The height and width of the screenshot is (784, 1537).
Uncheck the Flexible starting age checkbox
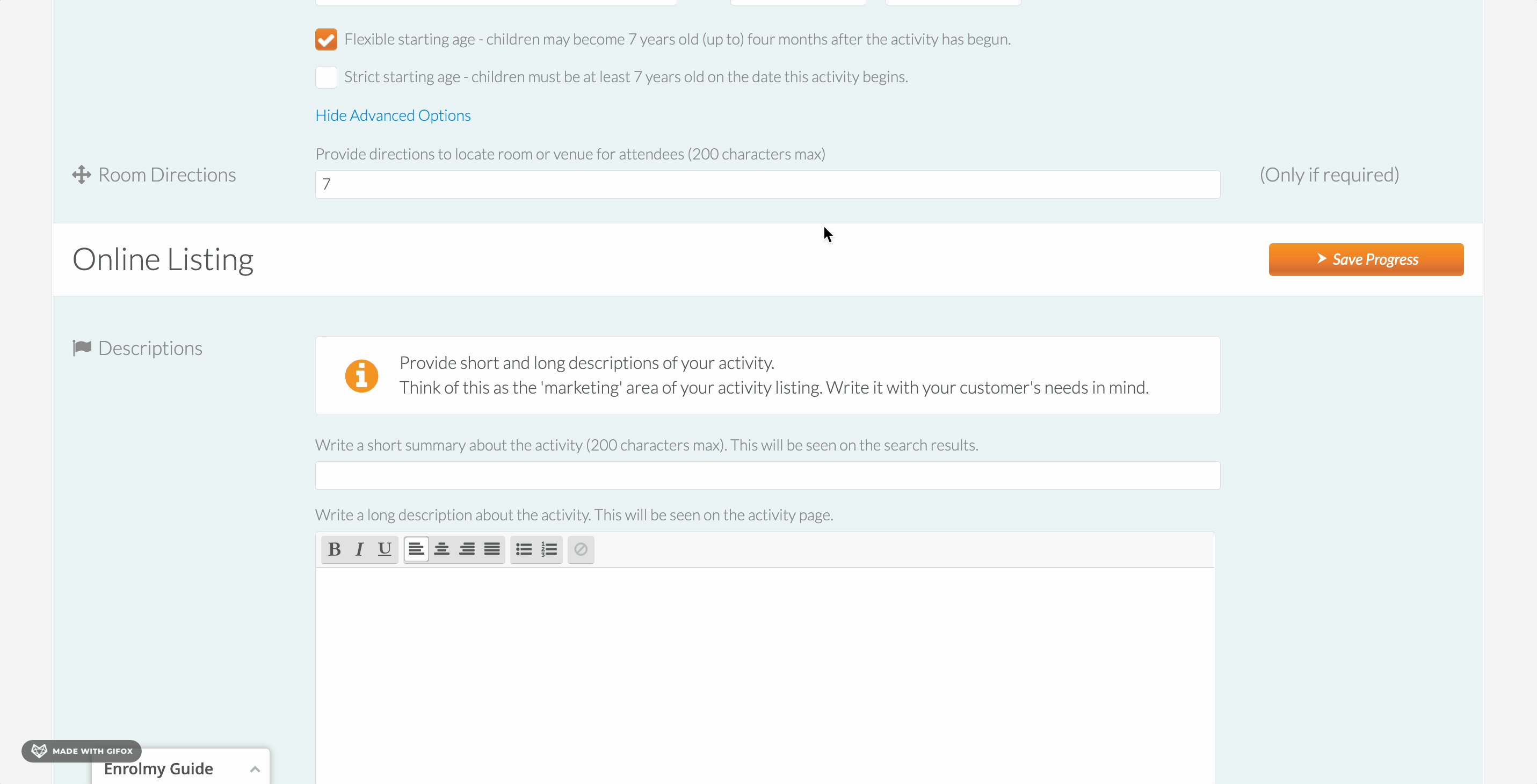point(326,39)
